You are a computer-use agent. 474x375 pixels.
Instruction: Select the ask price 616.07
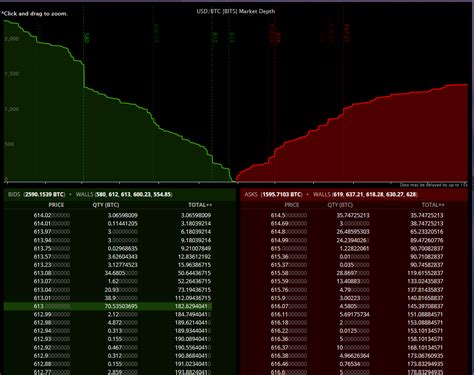point(289,306)
